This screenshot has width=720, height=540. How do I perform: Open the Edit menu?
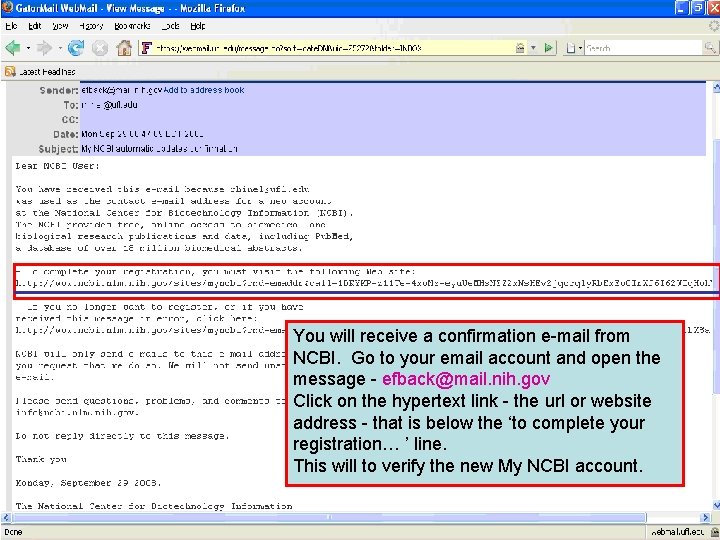click(x=35, y=26)
